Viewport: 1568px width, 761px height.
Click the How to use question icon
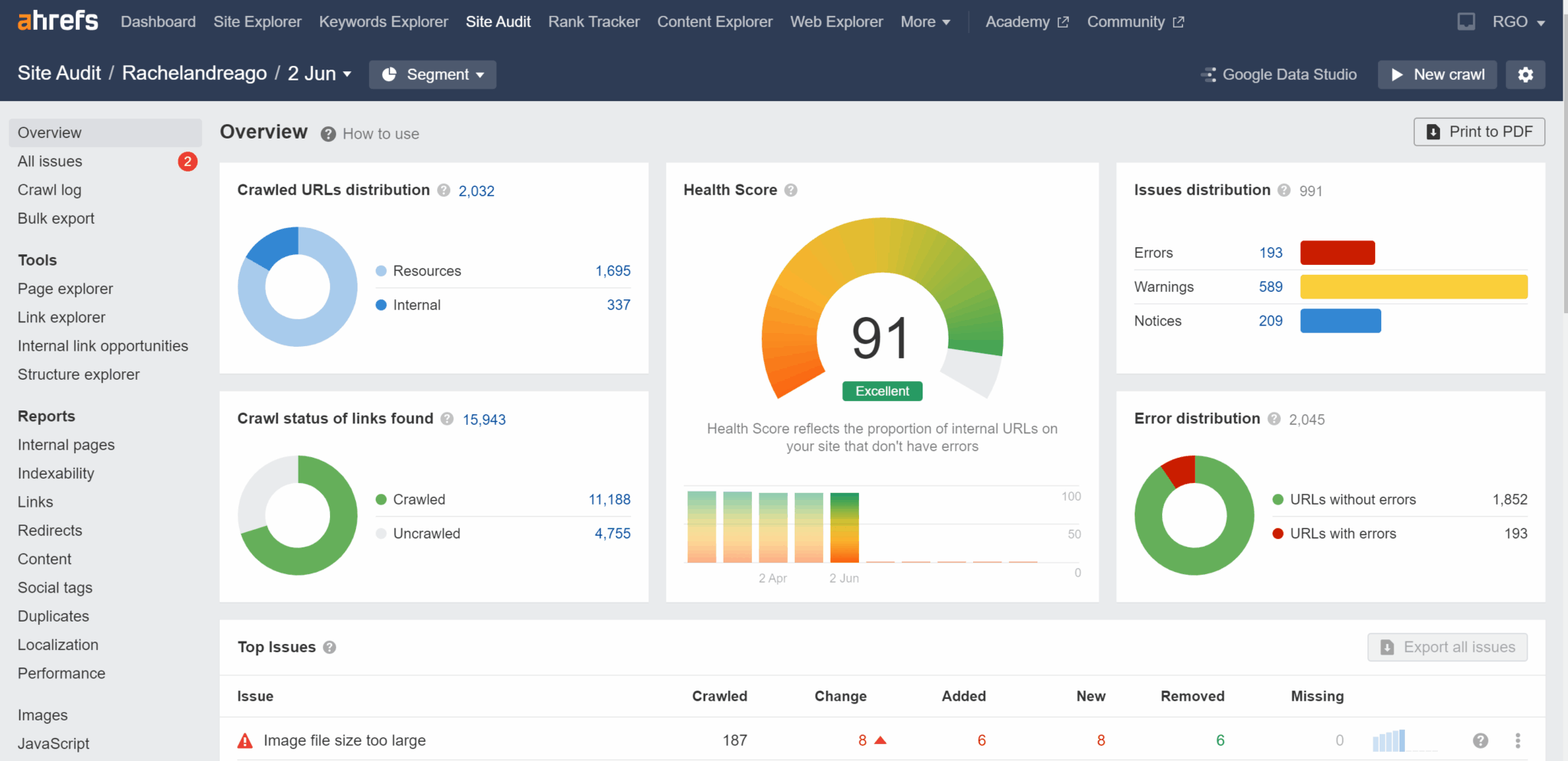point(328,134)
